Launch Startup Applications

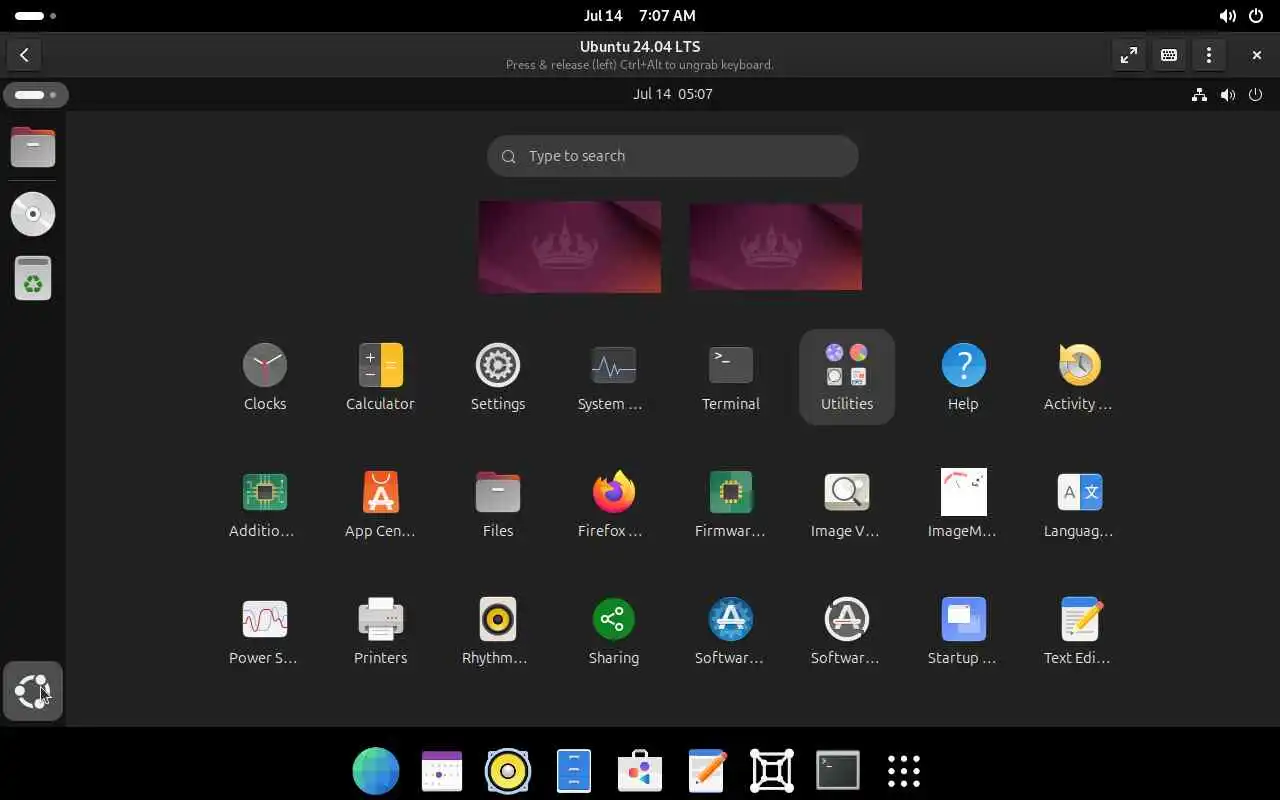pyautogui.click(x=963, y=631)
